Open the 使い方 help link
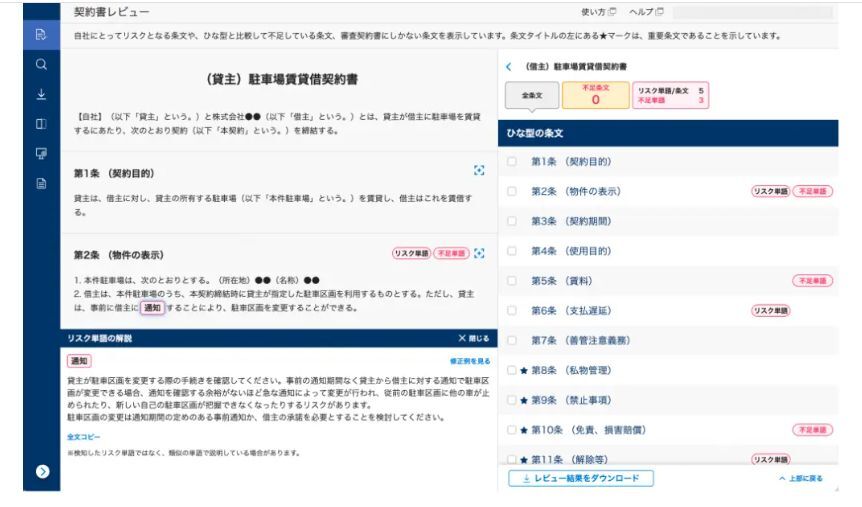This screenshot has height=507, width=862. point(598,12)
